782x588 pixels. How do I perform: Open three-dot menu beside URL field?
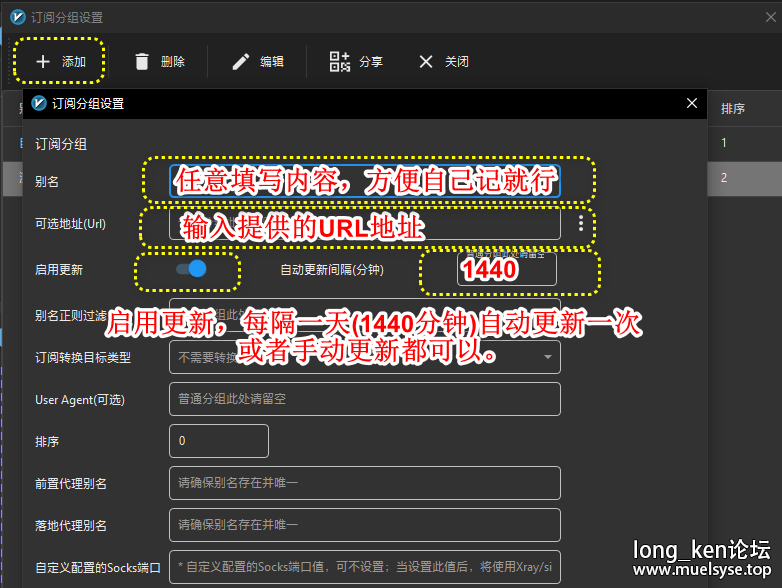[x=581, y=223]
